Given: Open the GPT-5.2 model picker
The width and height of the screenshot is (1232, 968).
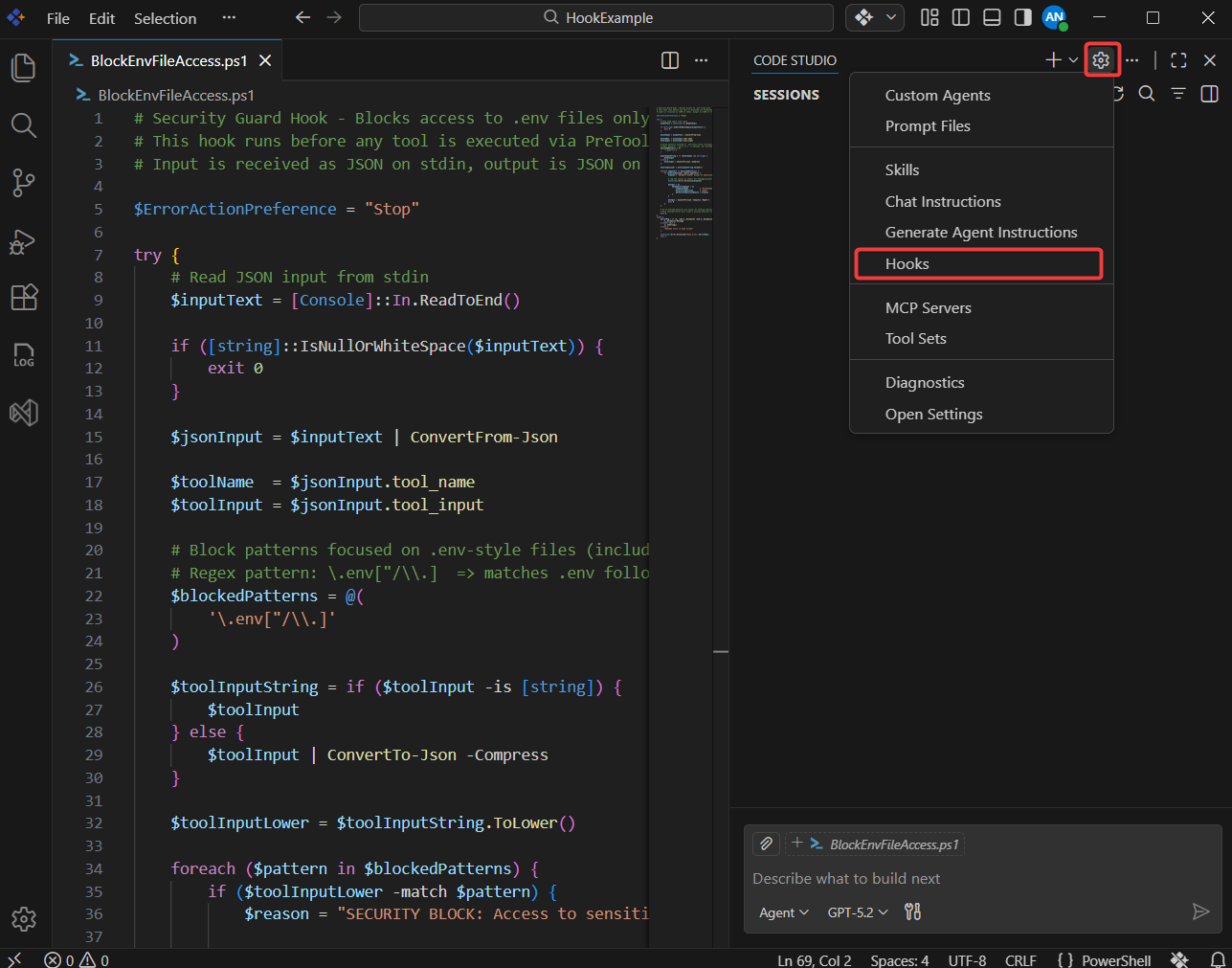Looking at the screenshot, I should click(x=857, y=912).
